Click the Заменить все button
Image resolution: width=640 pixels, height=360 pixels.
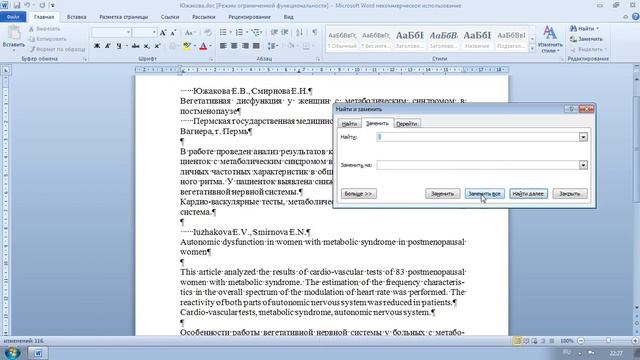[484, 193]
